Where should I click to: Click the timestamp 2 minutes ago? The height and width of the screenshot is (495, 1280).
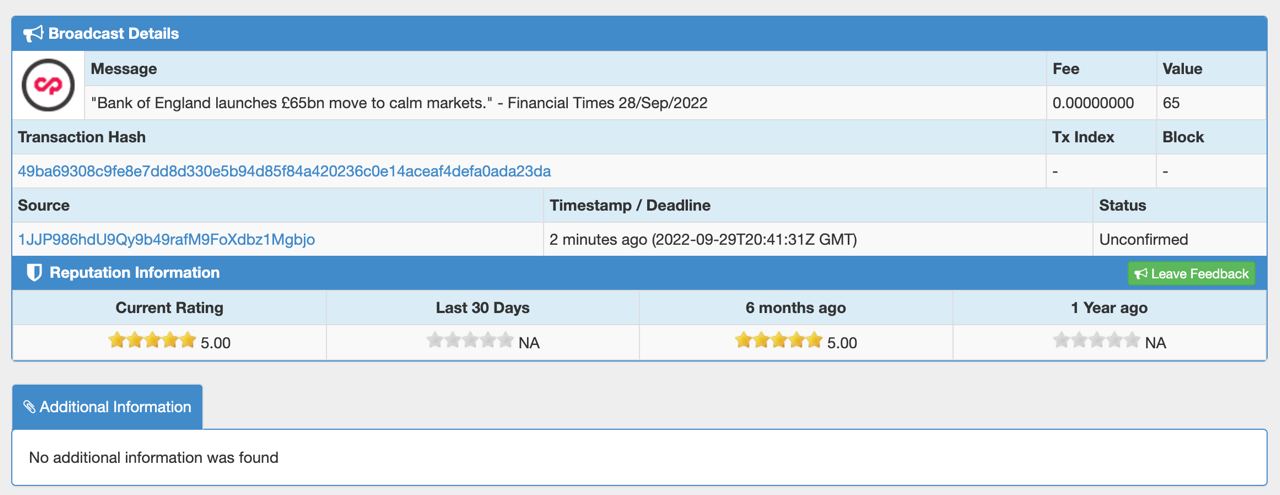click(703, 239)
